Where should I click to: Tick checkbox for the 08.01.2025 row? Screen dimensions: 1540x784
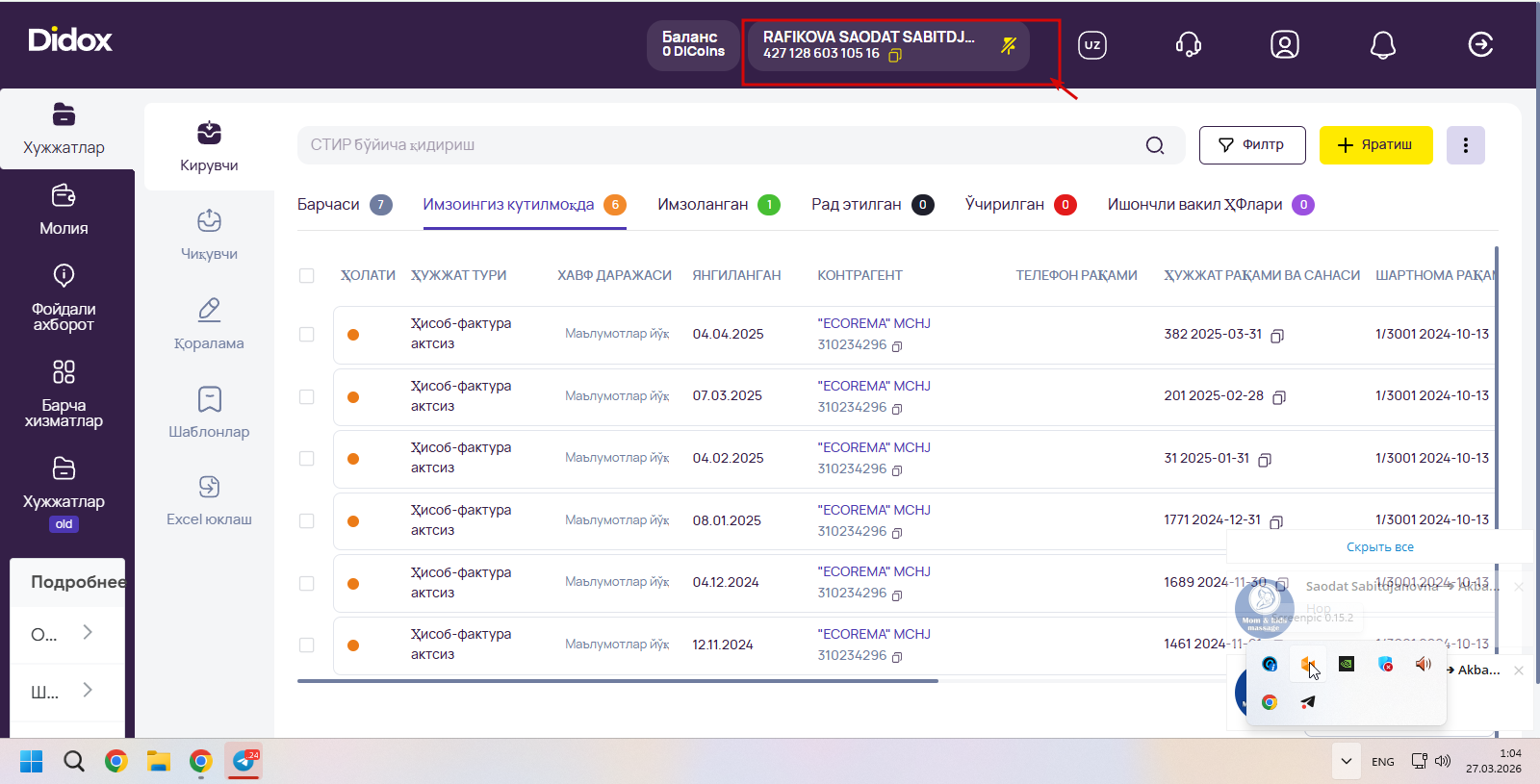(307, 520)
